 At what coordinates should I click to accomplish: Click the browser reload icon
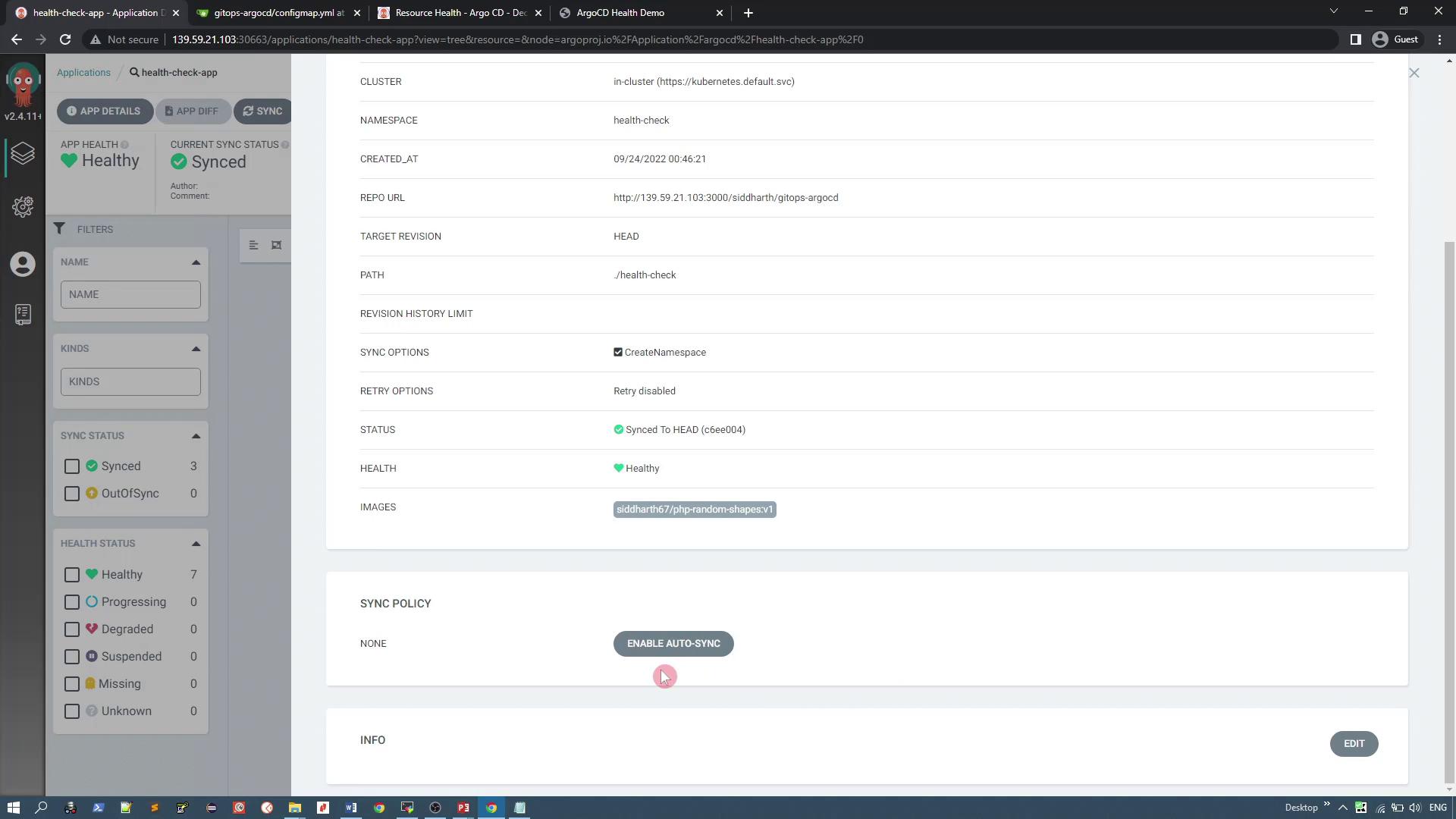coord(65,39)
